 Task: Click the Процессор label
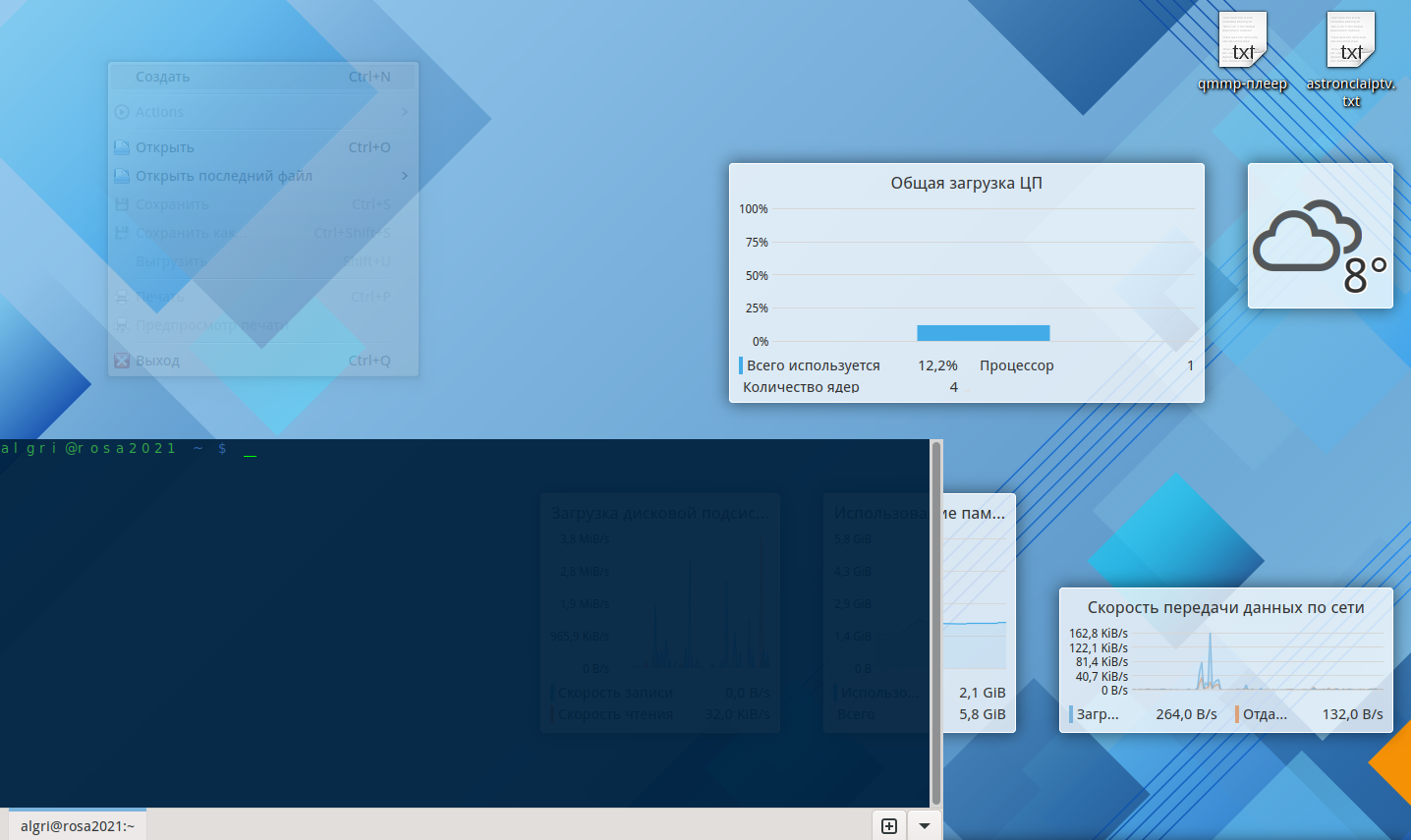[1017, 365]
